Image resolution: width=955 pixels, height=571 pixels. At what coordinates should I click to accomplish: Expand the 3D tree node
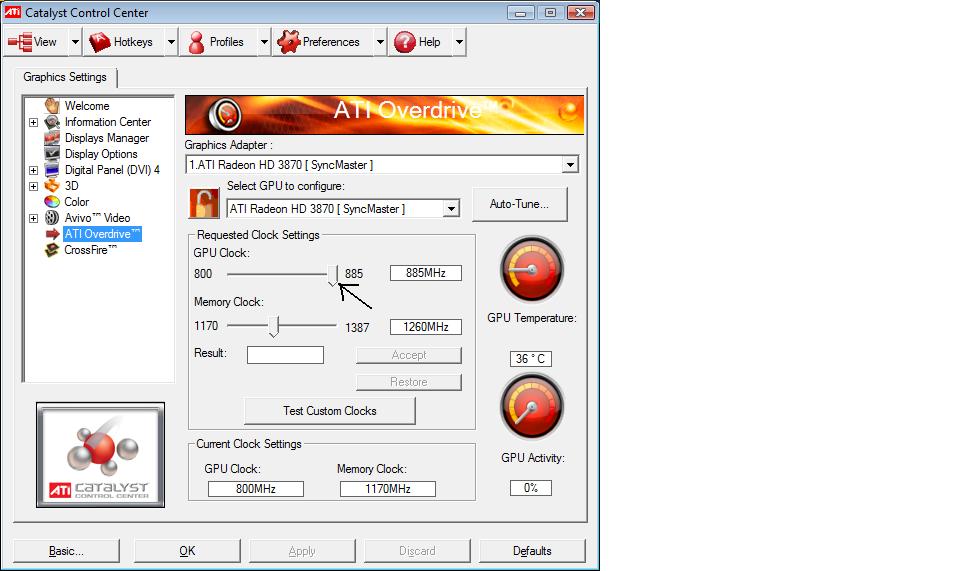point(33,186)
